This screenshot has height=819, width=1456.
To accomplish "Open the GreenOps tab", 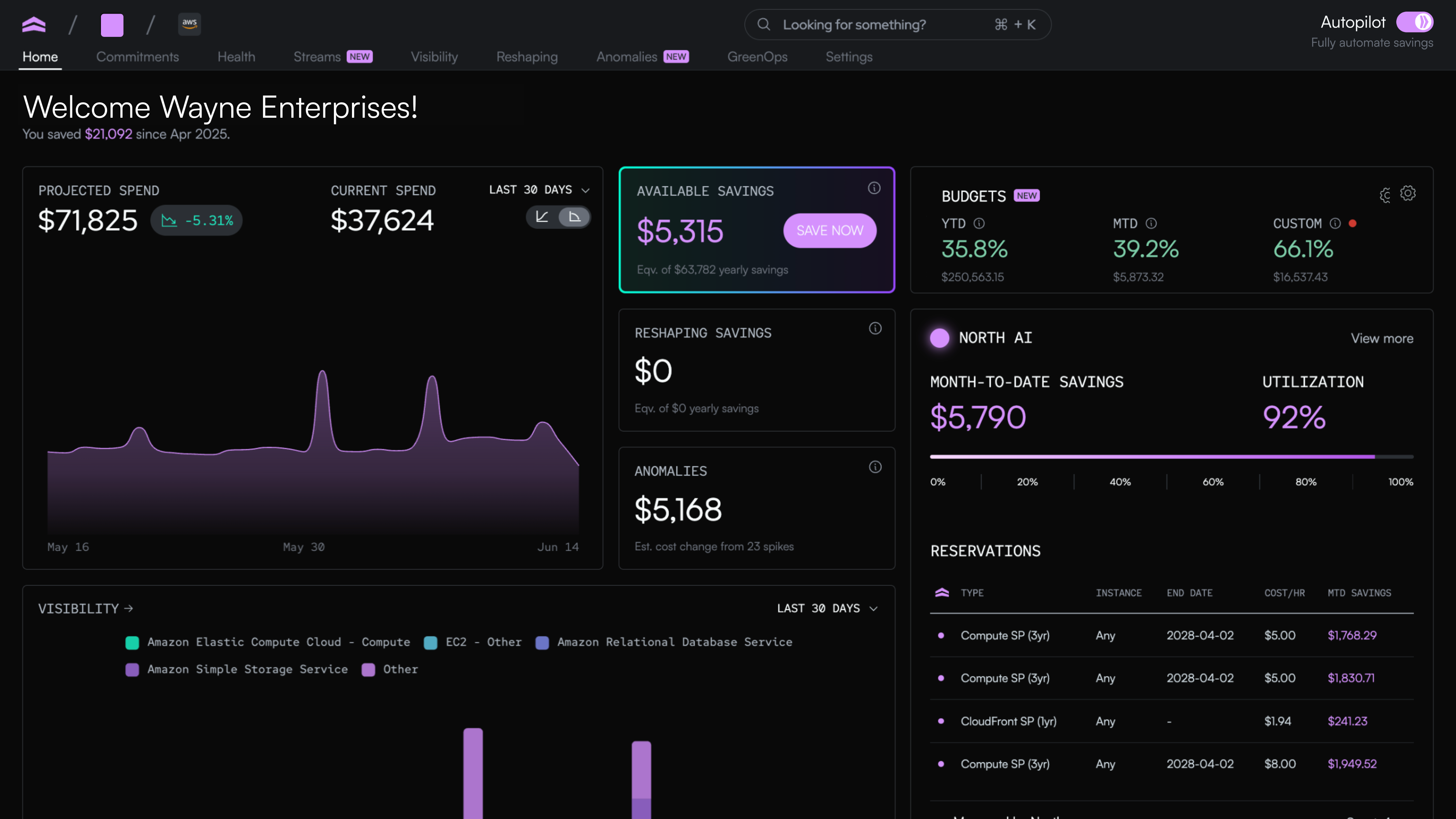I will pos(758,57).
